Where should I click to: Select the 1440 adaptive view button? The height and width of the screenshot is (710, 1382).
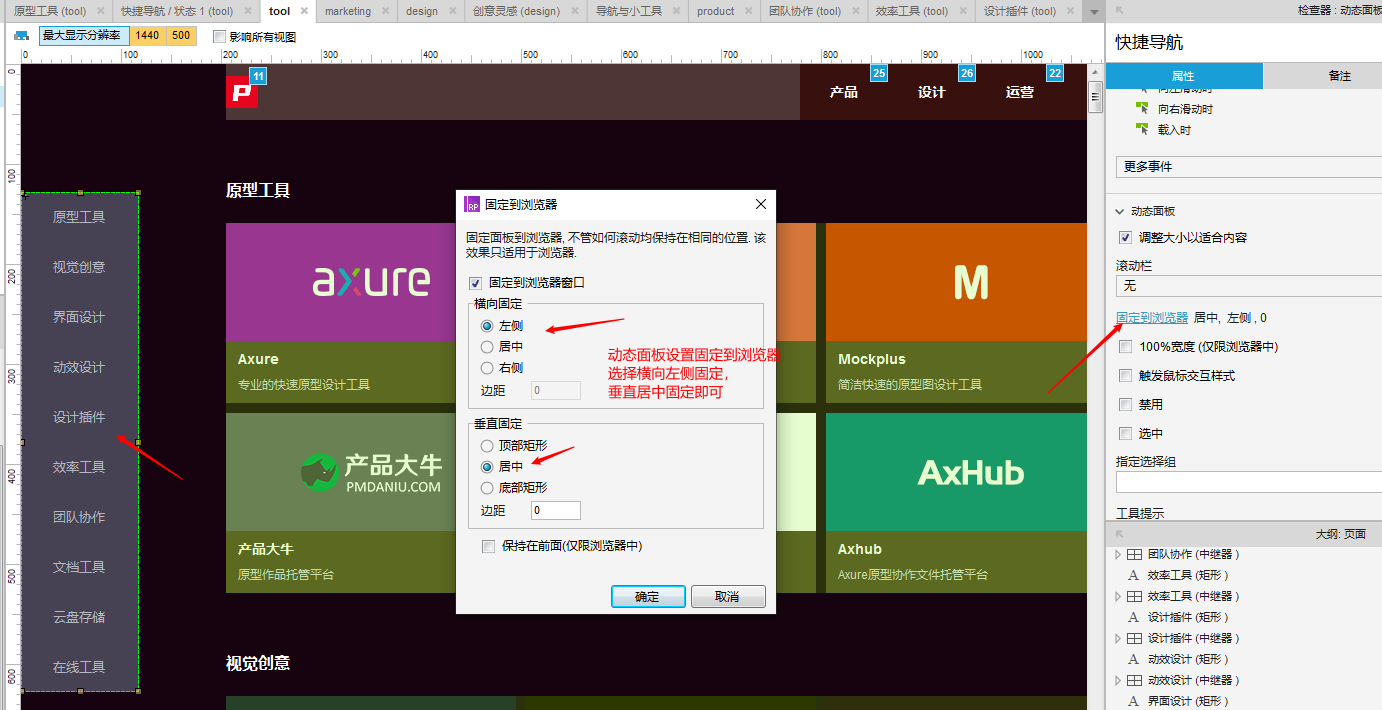(x=147, y=36)
